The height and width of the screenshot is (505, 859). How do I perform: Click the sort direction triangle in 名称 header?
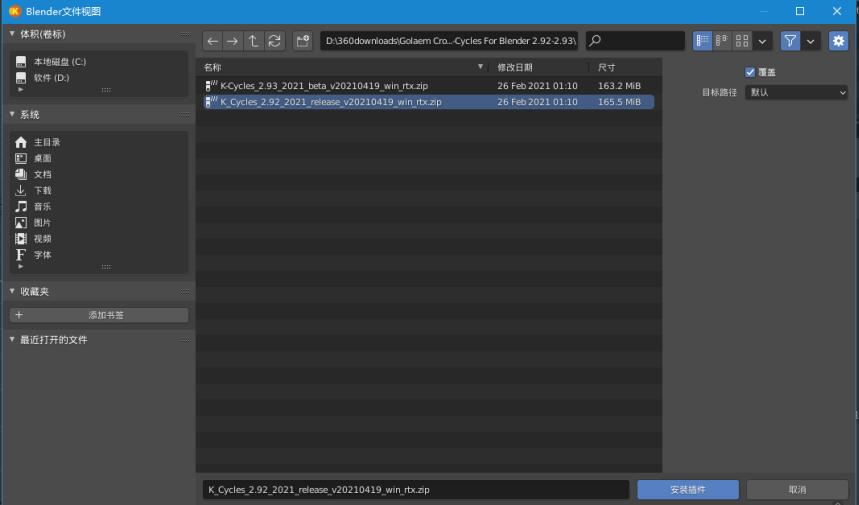pos(480,67)
